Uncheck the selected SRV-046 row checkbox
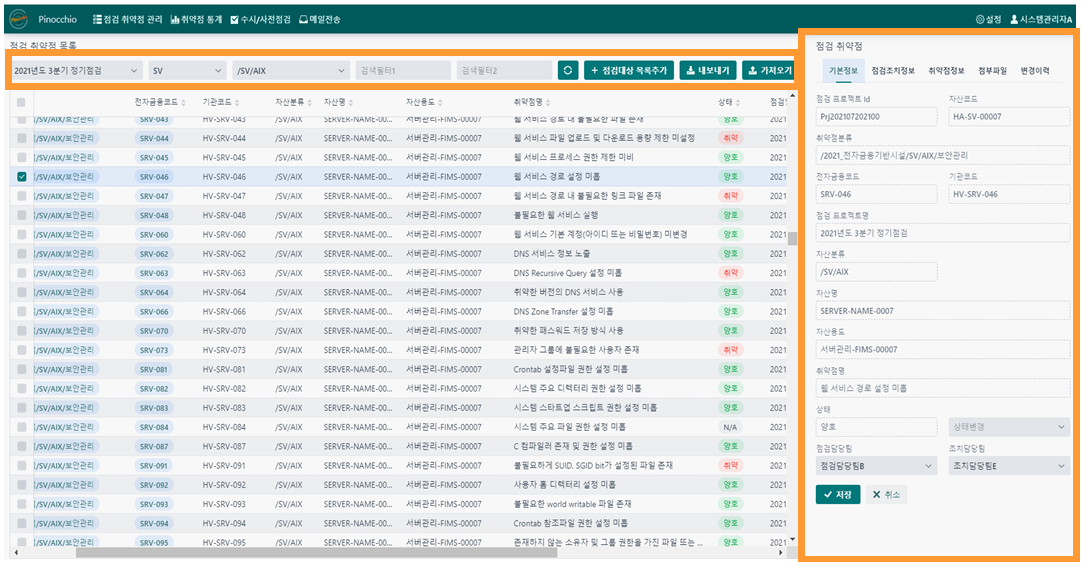1081x562 pixels. pyautogui.click(x=22, y=177)
